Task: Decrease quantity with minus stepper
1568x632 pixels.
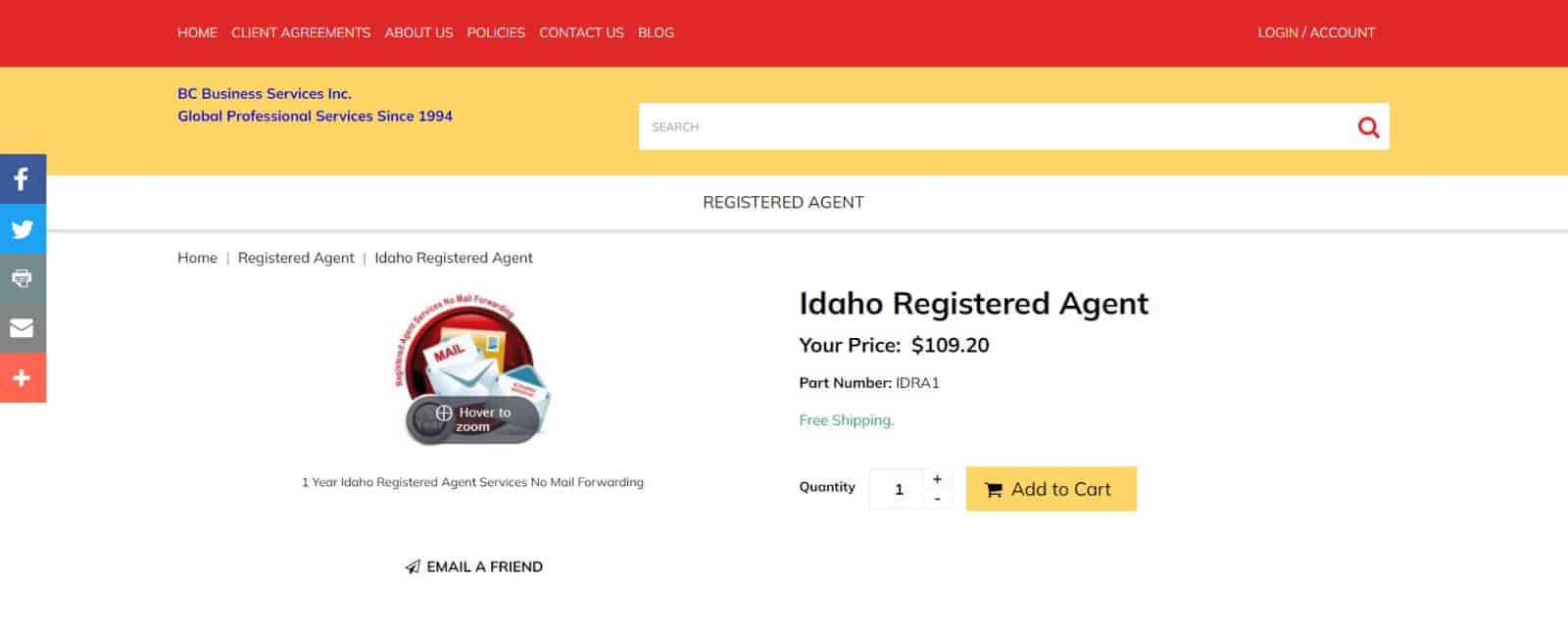Action: tap(937, 499)
